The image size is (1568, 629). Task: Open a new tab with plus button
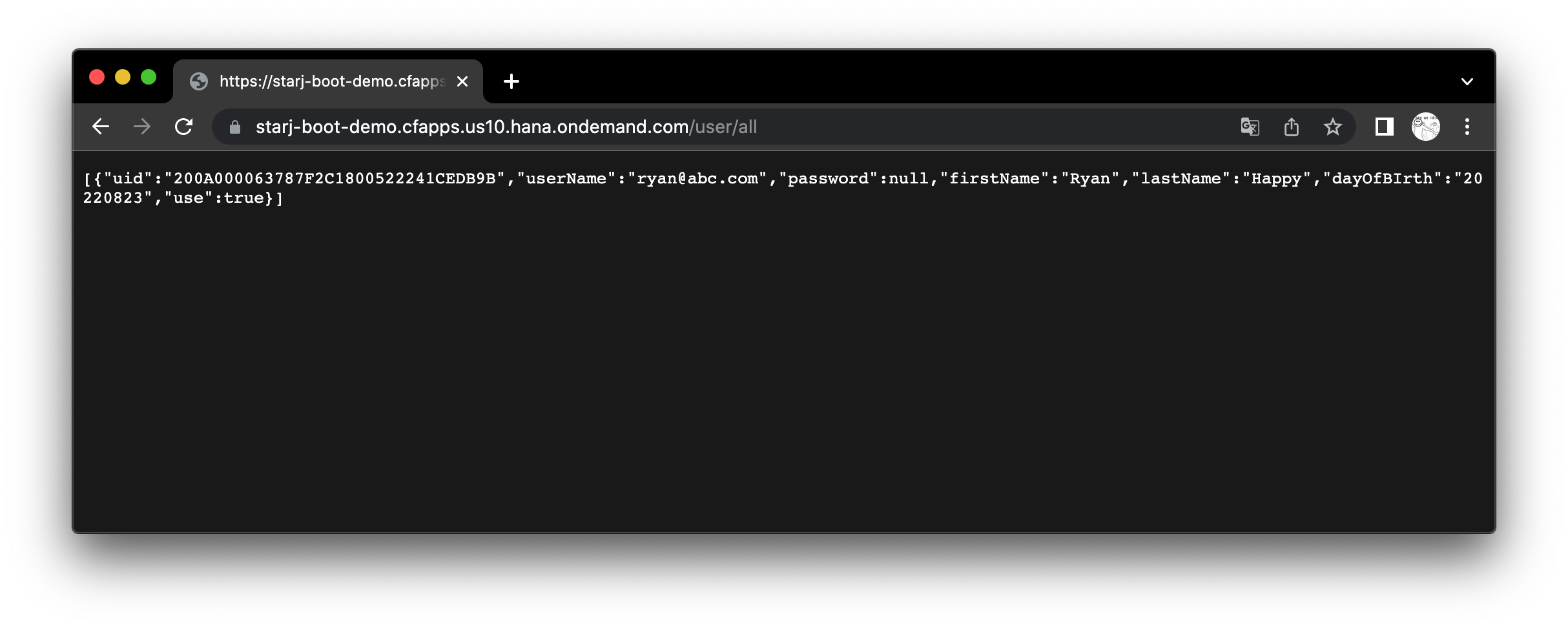[511, 81]
